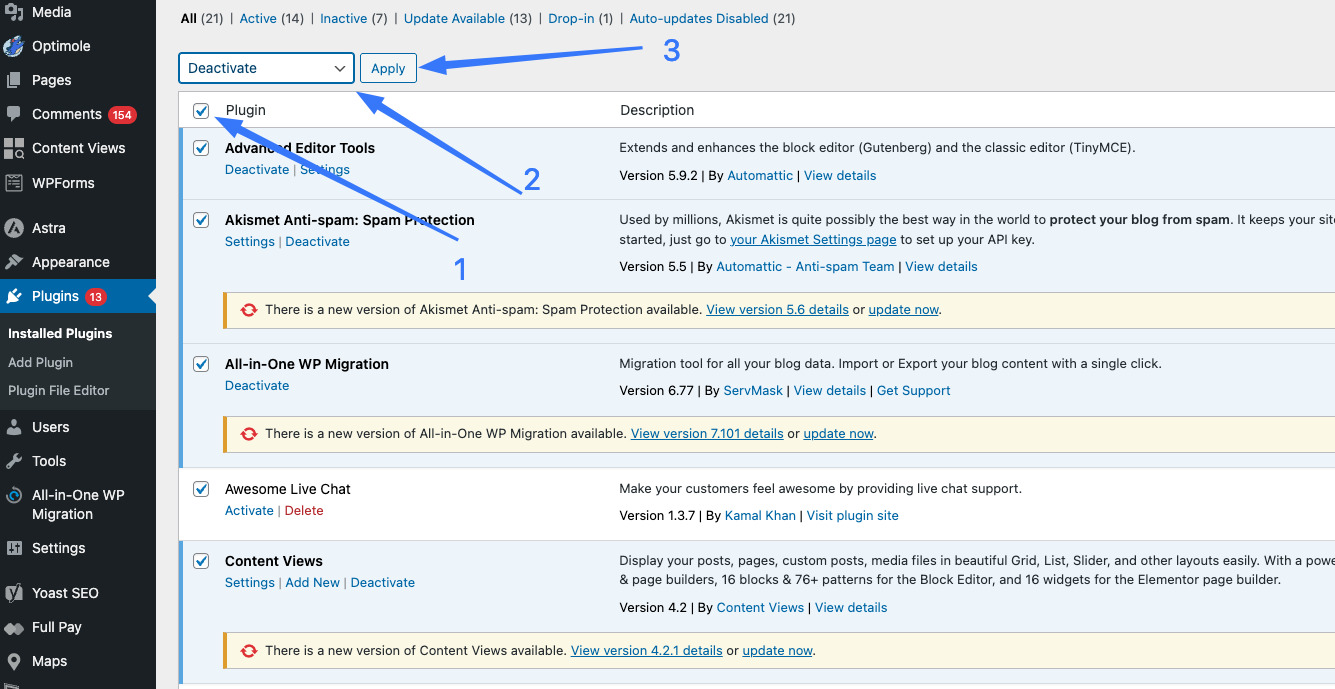1335x689 pixels.
Task: Open the Deactivate bulk actions dropdown
Action: click(266, 68)
